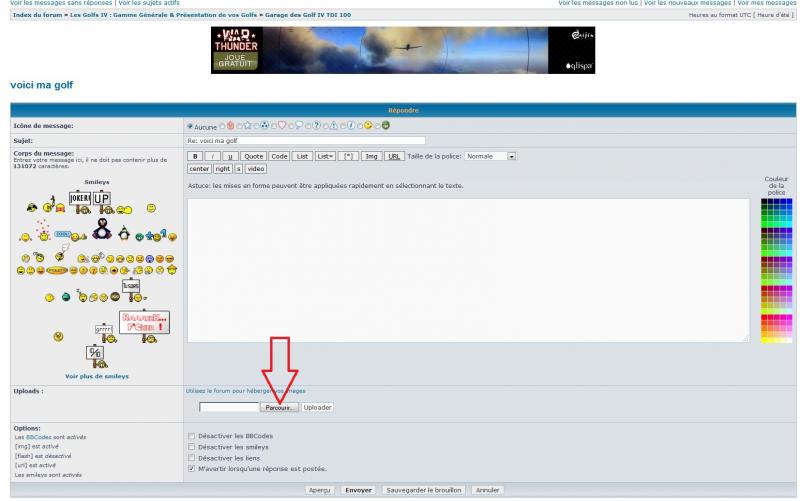Screen dimensions: 800x501
Task: Click the URL BBCode button
Action: point(394,156)
